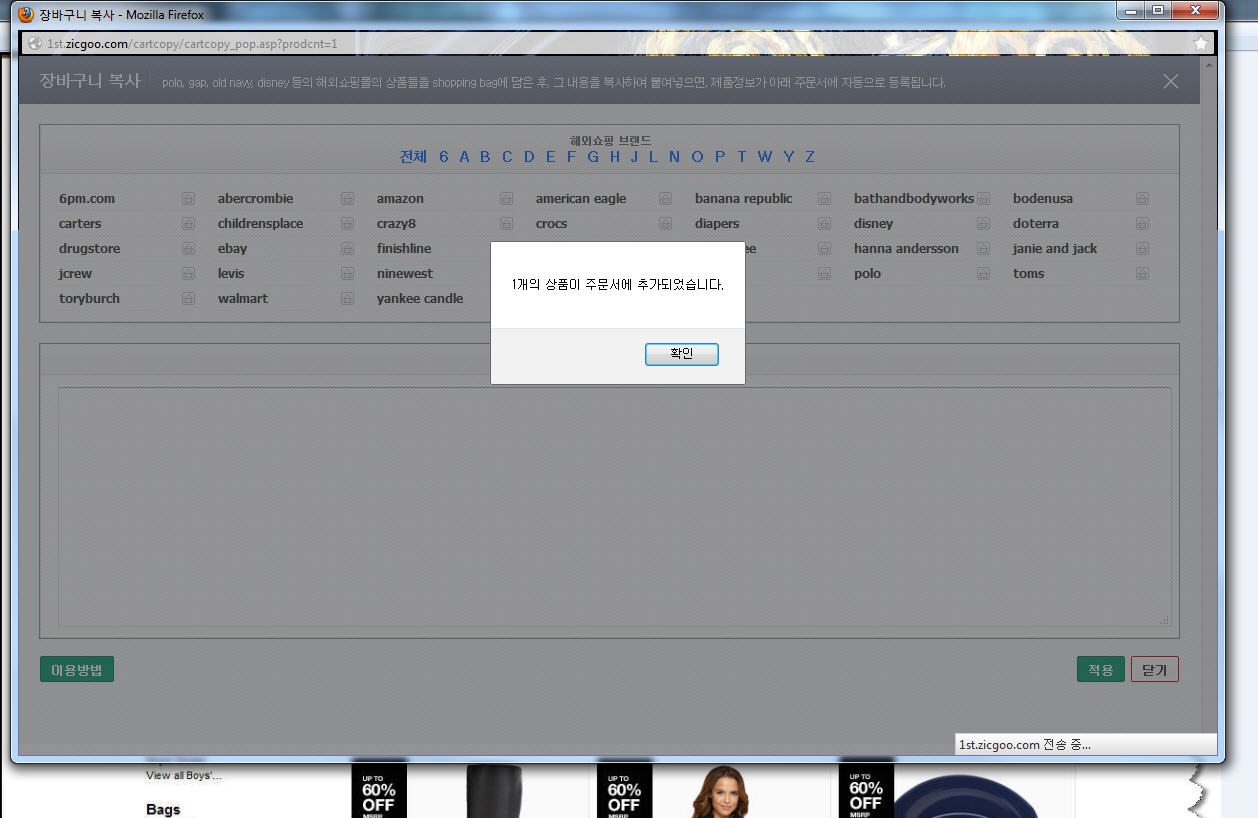Open the childrensplace brand name link
Screen dimensions: 1258x818
[260, 223]
